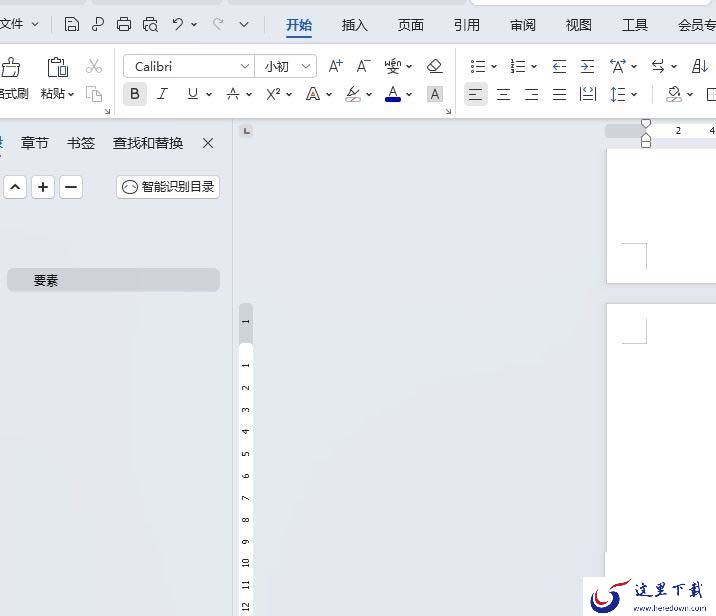Open font dialog launcher arrow
716x616 pixels.
[x=448, y=111]
